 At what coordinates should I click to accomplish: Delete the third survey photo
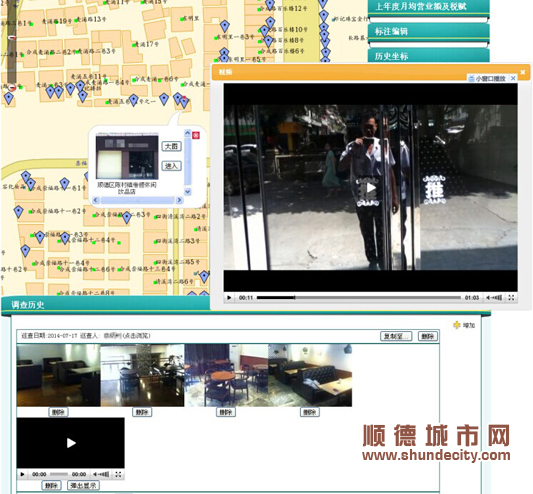pyautogui.click(x=226, y=412)
